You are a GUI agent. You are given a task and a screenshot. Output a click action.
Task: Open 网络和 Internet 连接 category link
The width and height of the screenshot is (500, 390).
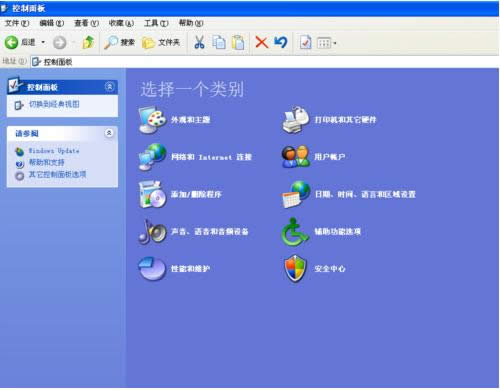click(x=211, y=157)
